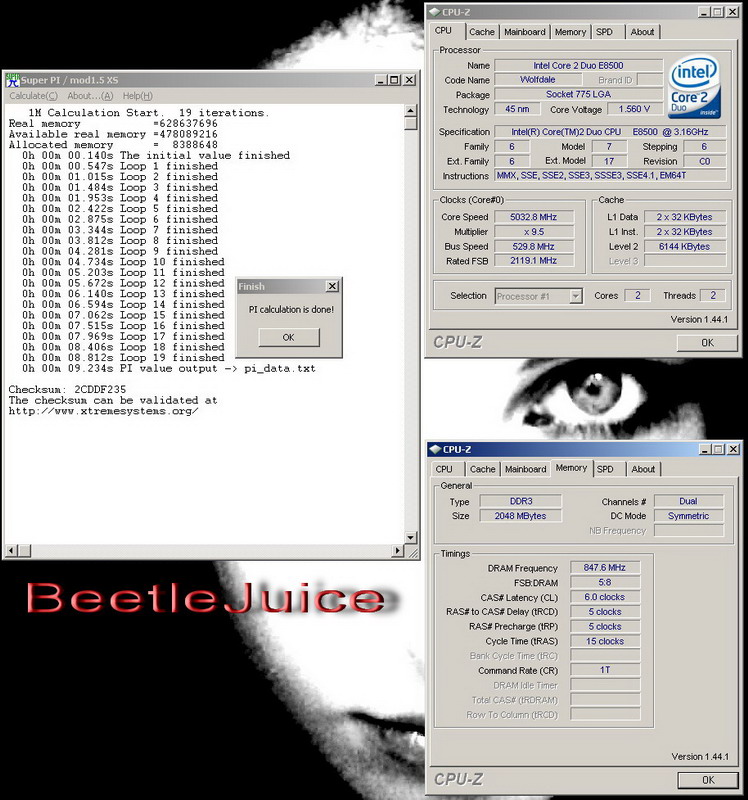Click the FSB:DRAM ratio value 5:8
Image resolution: width=748 pixels, height=800 pixels.
pos(605,582)
